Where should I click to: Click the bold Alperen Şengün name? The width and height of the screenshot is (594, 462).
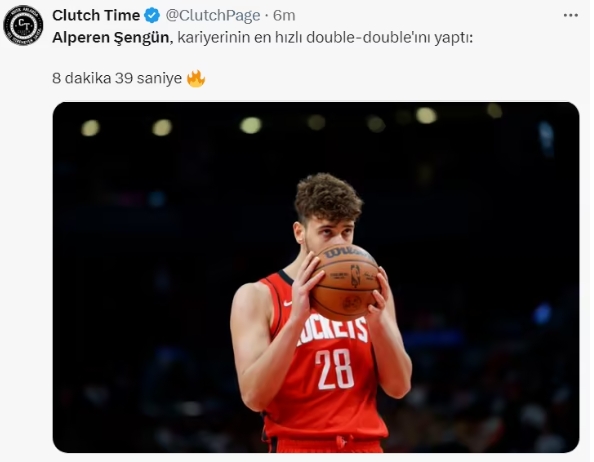tap(111, 37)
